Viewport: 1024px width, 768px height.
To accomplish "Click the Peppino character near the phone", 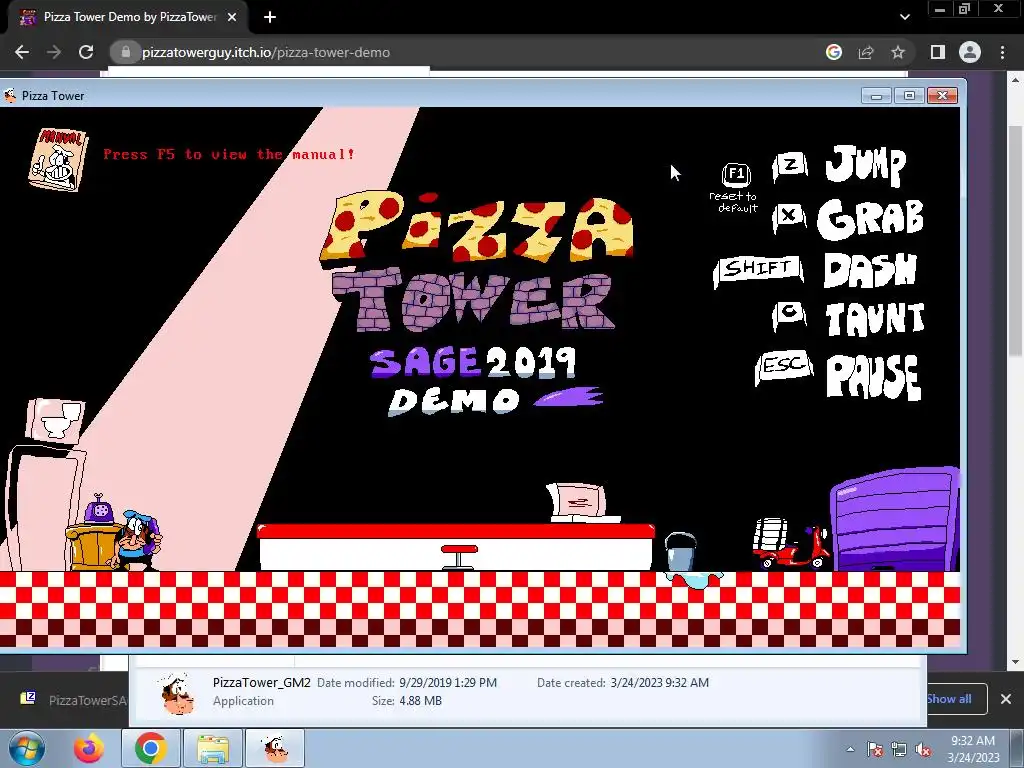I will click(x=138, y=540).
